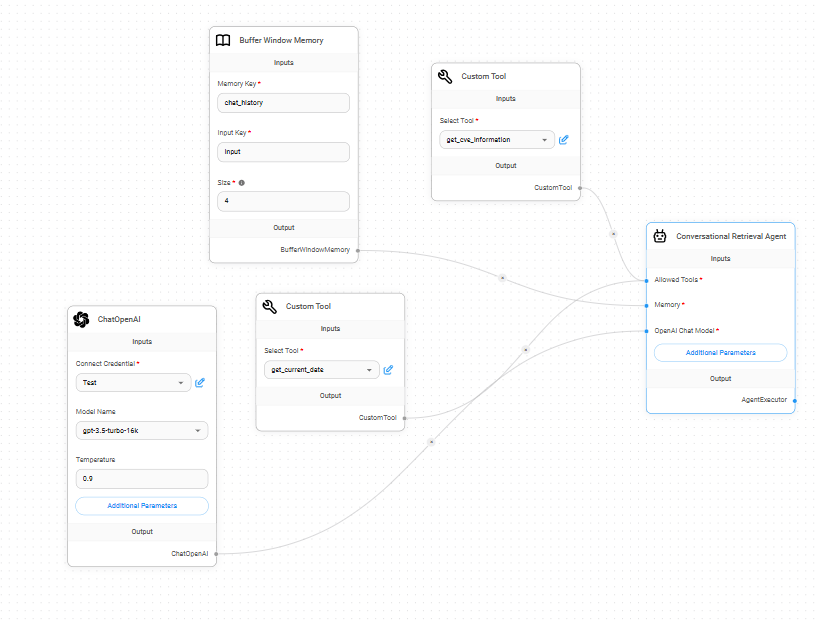Click the Temperature input field

click(x=141, y=479)
